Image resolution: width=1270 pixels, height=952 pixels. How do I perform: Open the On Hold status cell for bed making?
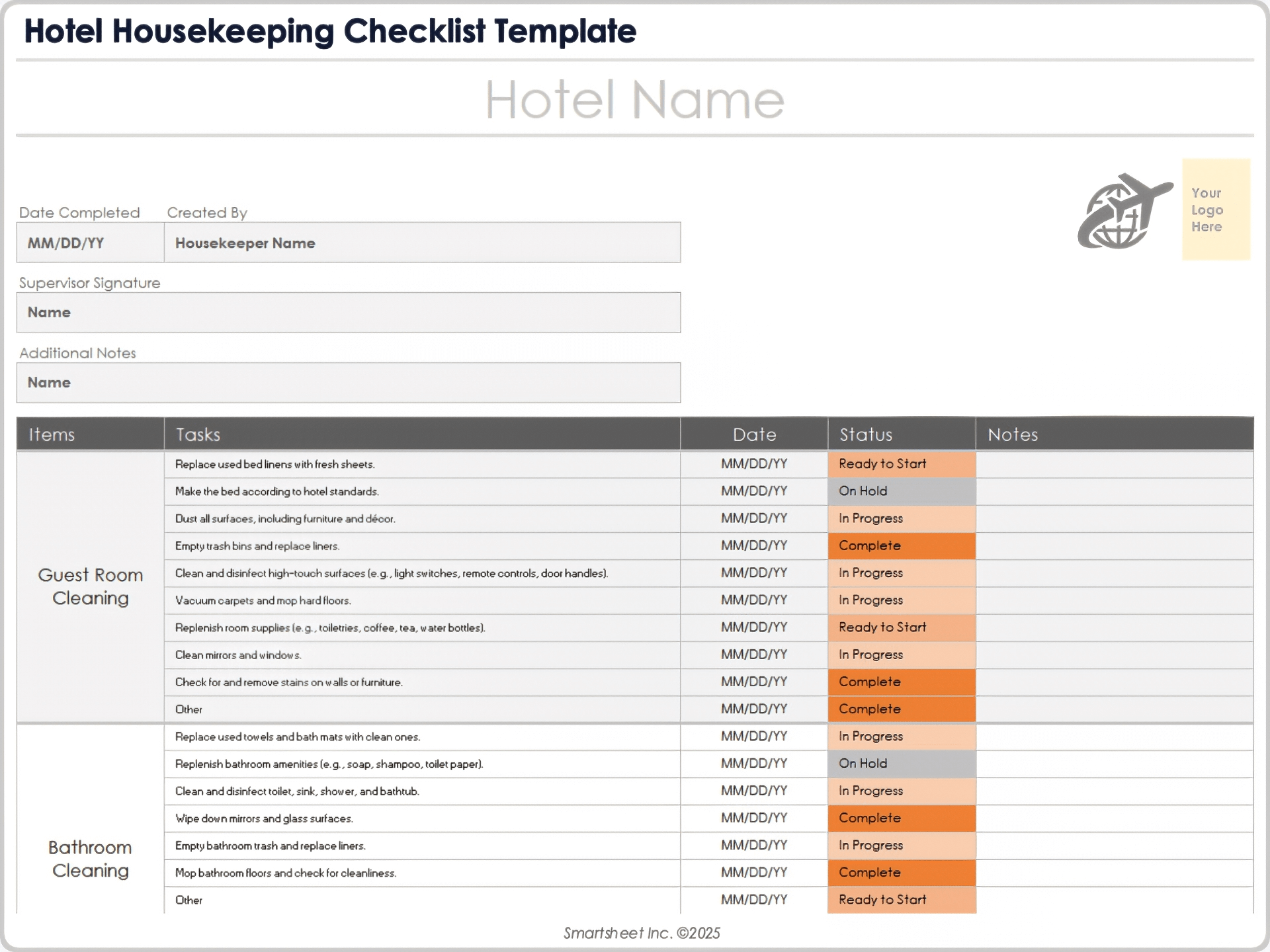point(901,491)
